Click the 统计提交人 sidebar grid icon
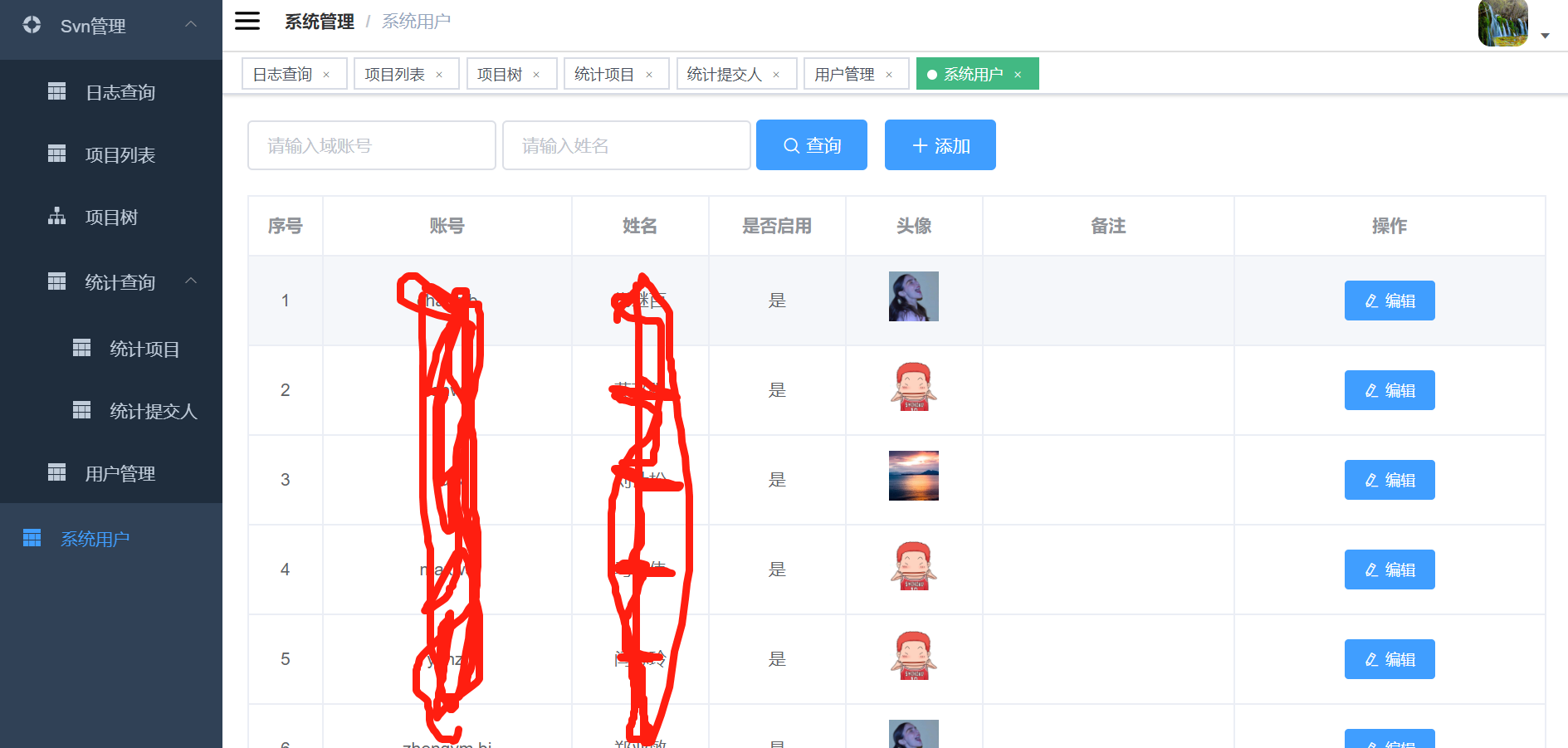1568x748 pixels. click(81, 410)
